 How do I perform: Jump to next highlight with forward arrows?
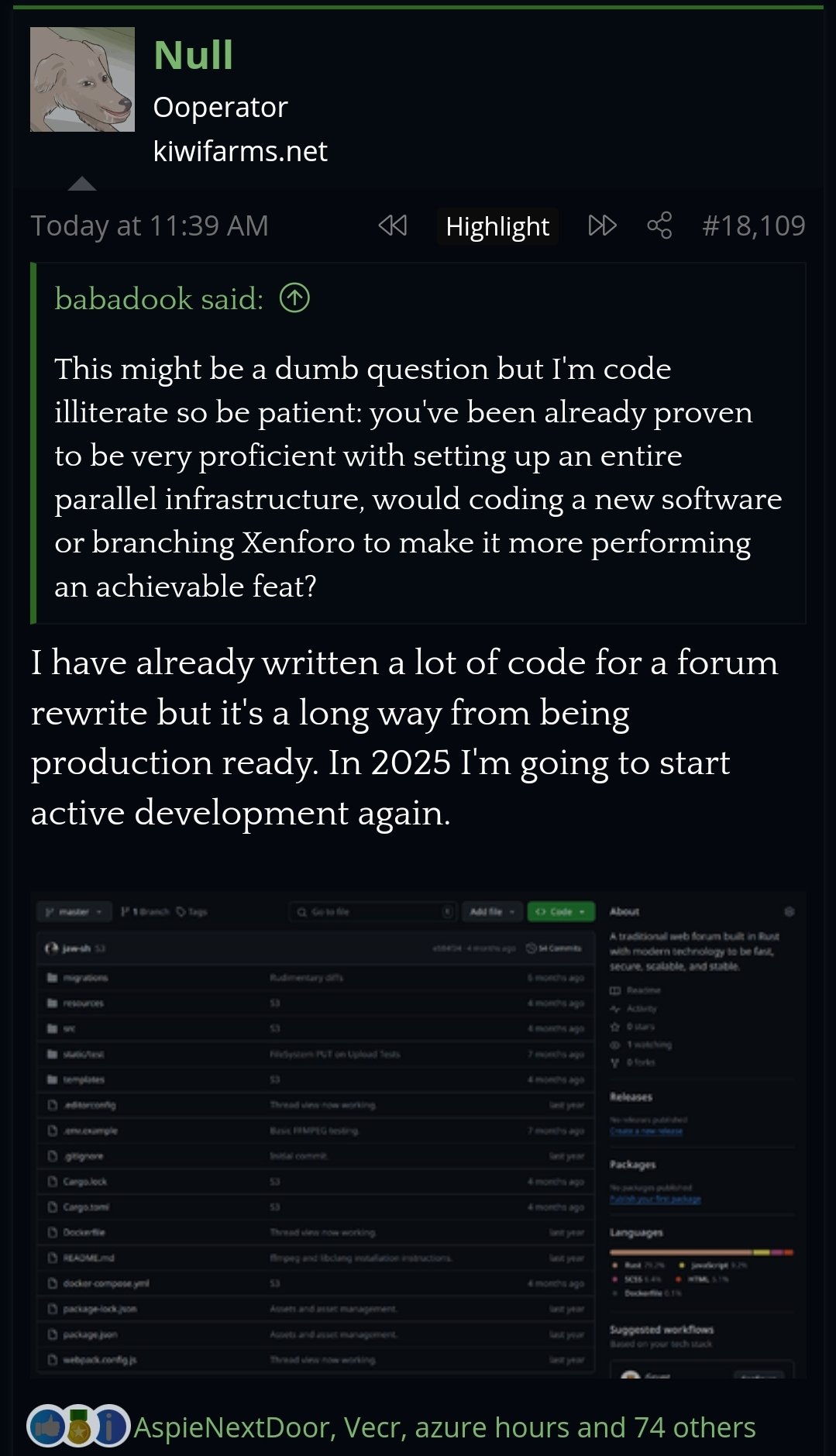click(x=602, y=225)
